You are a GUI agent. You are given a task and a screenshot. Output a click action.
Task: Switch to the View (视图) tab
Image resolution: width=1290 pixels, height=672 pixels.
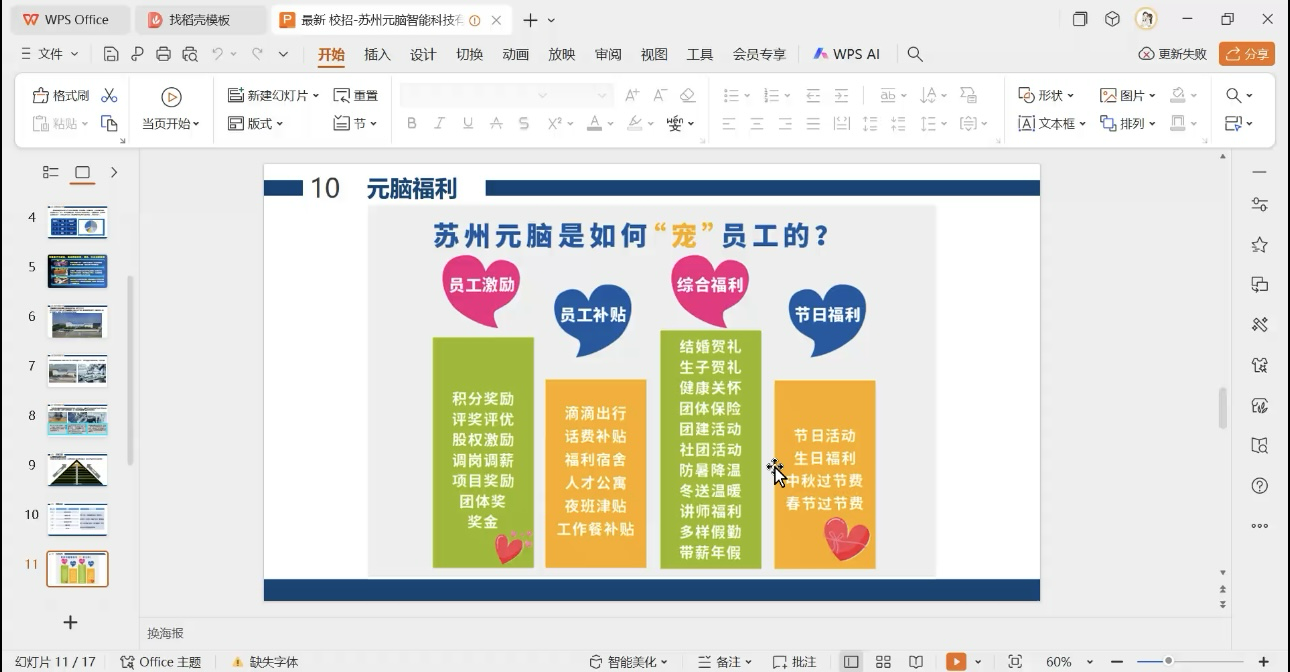(654, 54)
